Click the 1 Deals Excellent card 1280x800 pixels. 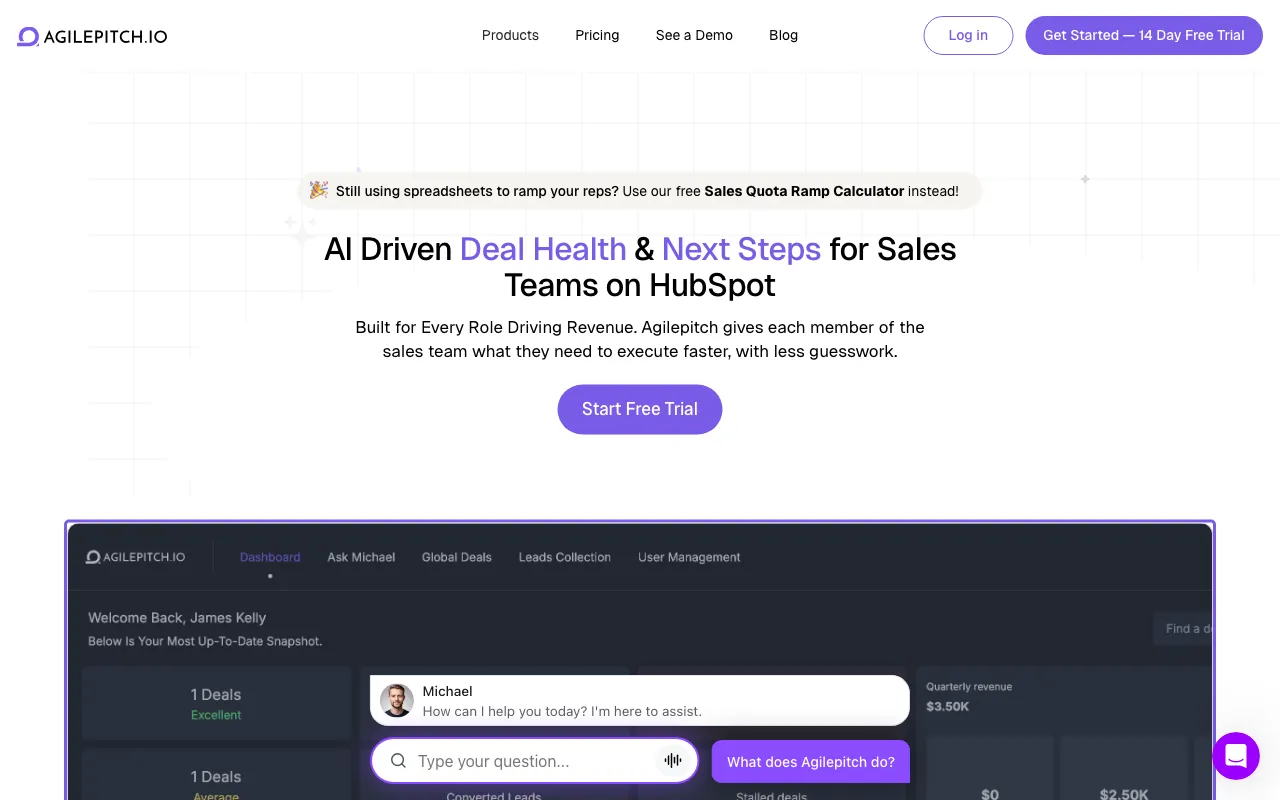pyautogui.click(x=216, y=704)
